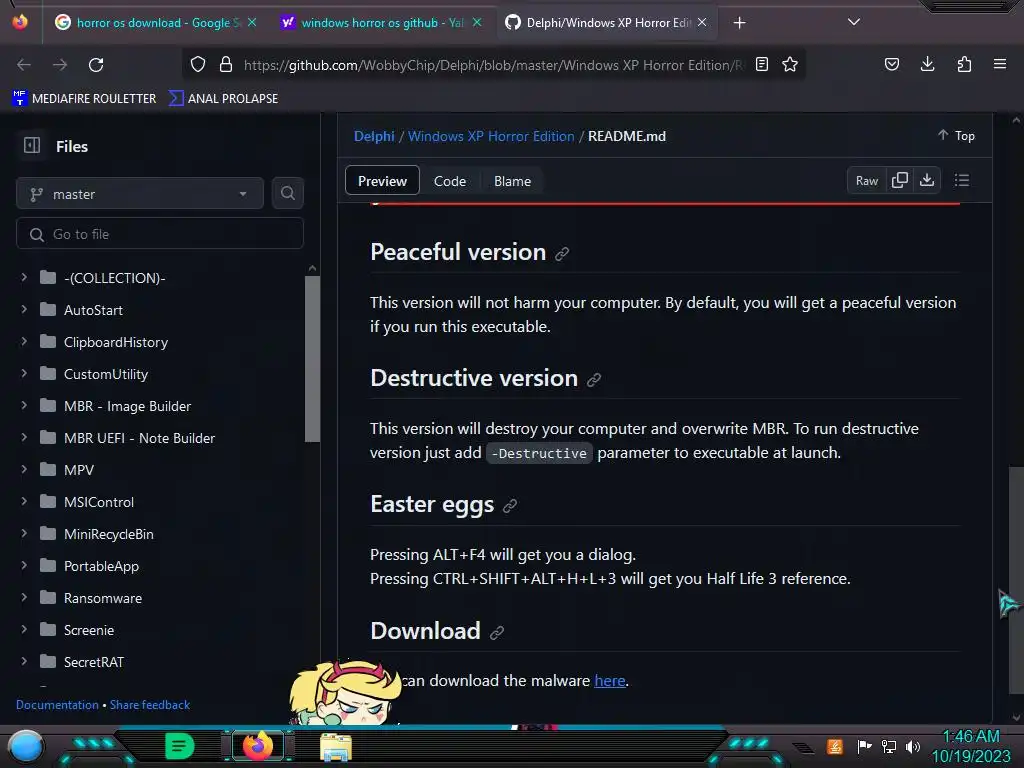Click the volume speaker tray icon

[x=913, y=746]
